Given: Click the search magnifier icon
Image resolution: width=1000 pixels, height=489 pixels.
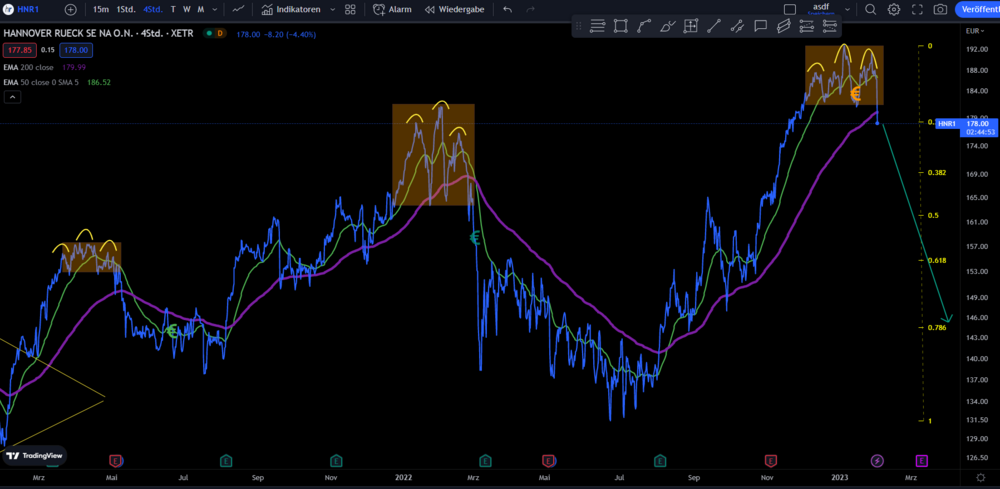Looking at the screenshot, I should point(870,9).
